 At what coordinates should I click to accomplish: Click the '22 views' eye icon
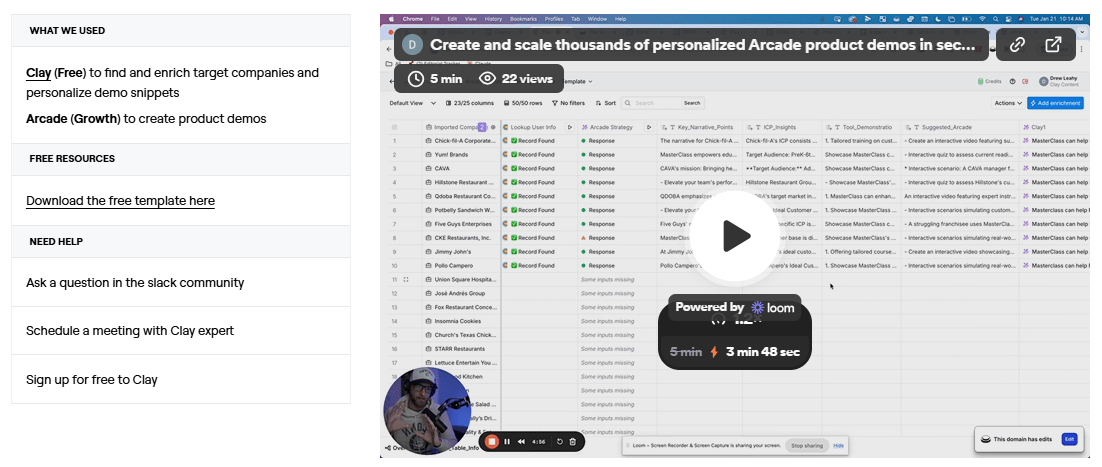tap(488, 79)
